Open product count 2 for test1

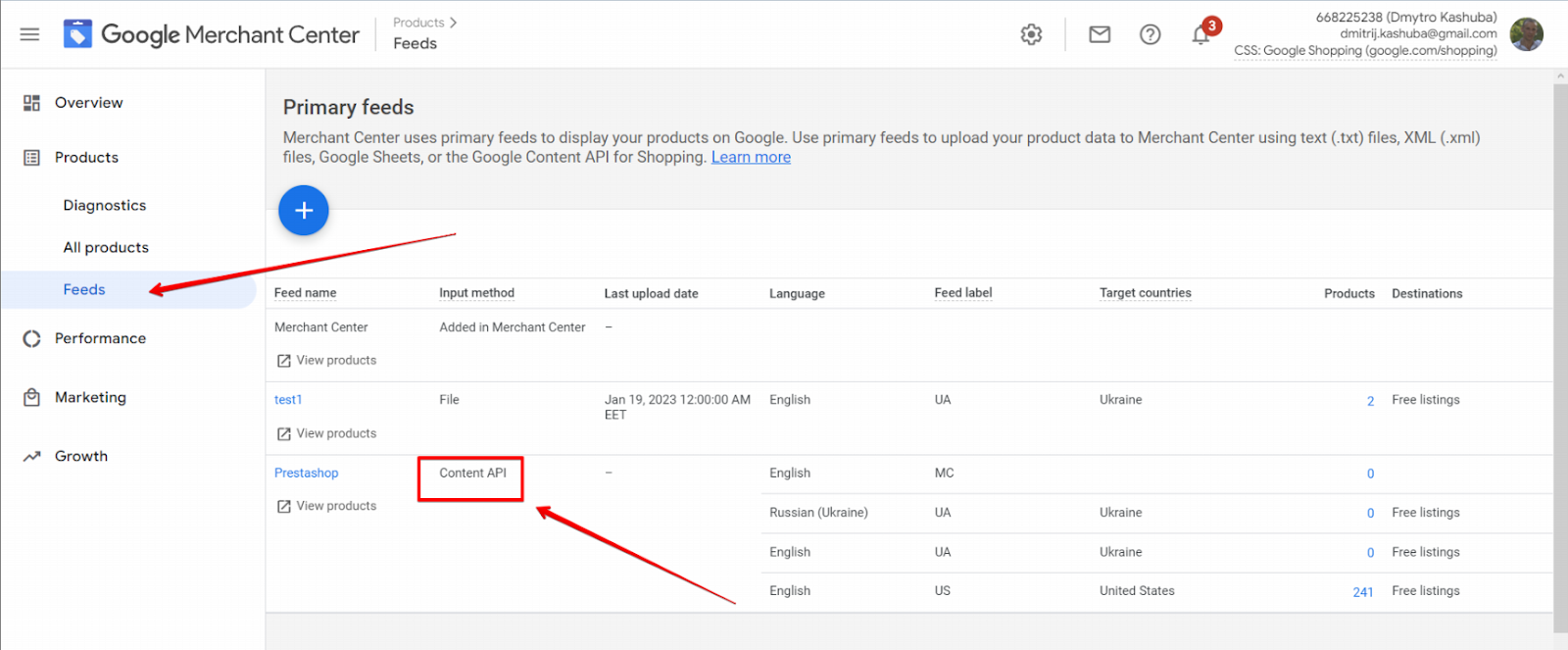(x=1370, y=401)
